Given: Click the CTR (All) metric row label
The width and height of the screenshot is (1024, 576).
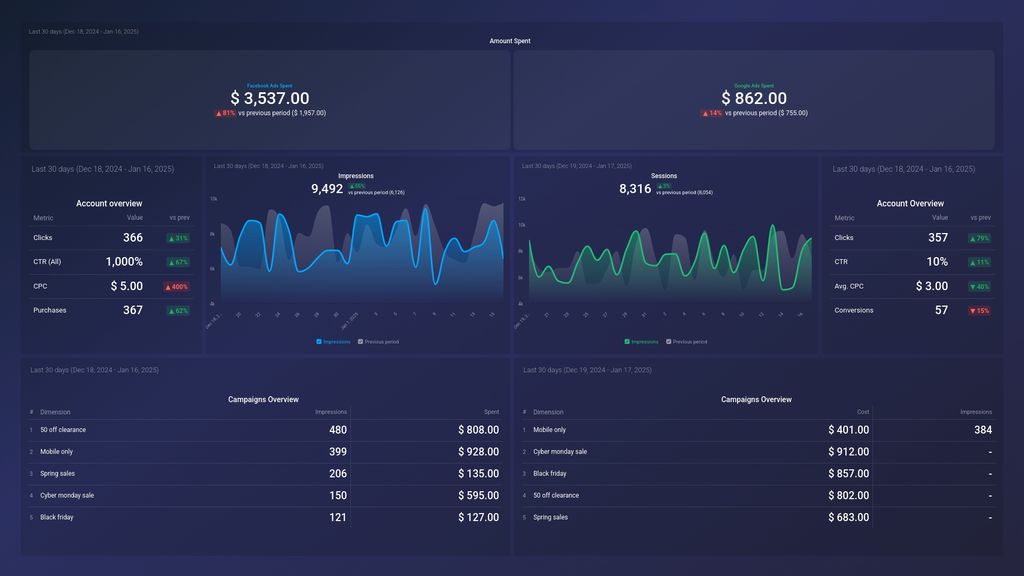Looking at the screenshot, I should tap(47, 262).
